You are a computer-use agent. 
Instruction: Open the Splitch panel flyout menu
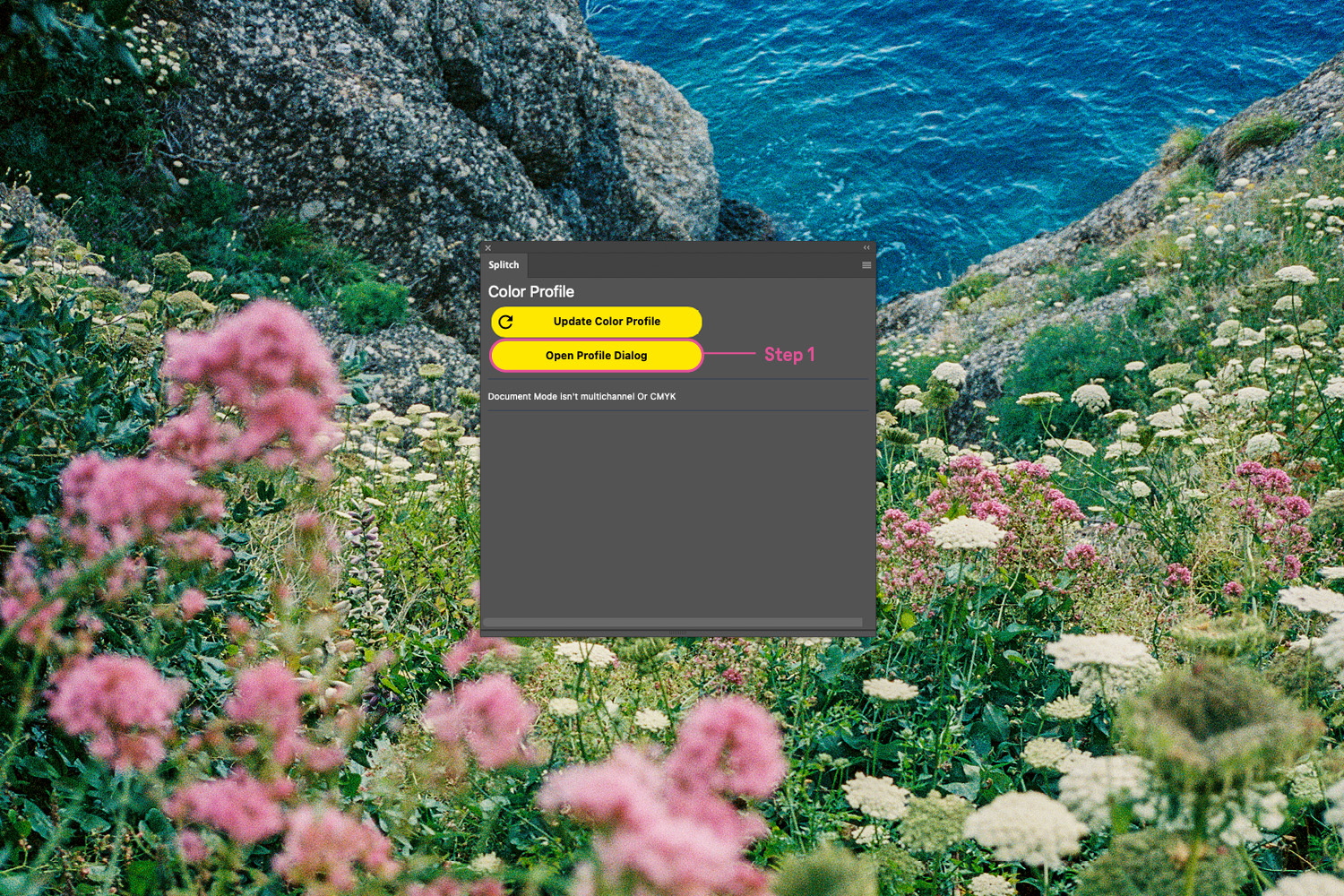click(x=866, y=265)
